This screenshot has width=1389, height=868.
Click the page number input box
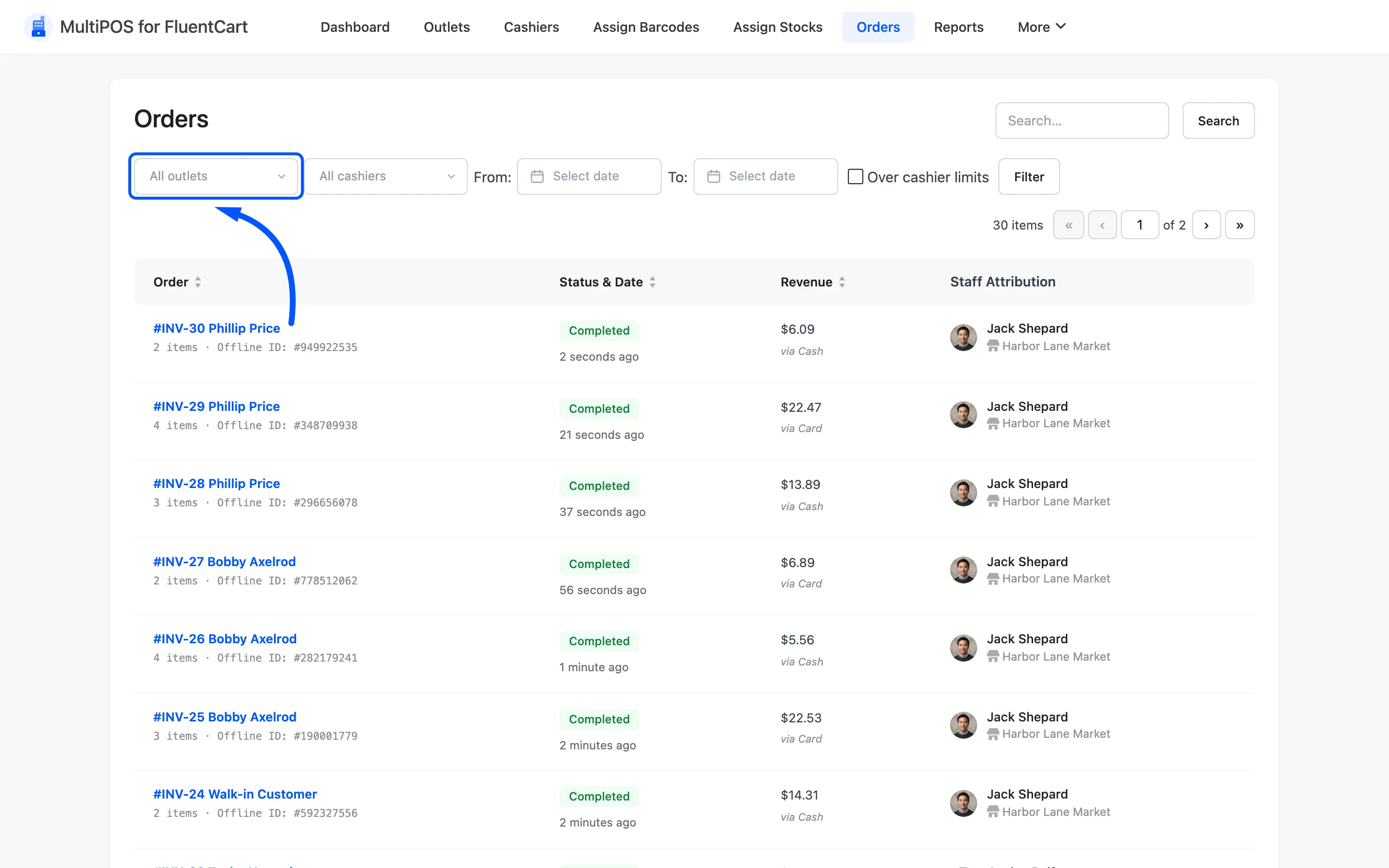(1140, 225)
